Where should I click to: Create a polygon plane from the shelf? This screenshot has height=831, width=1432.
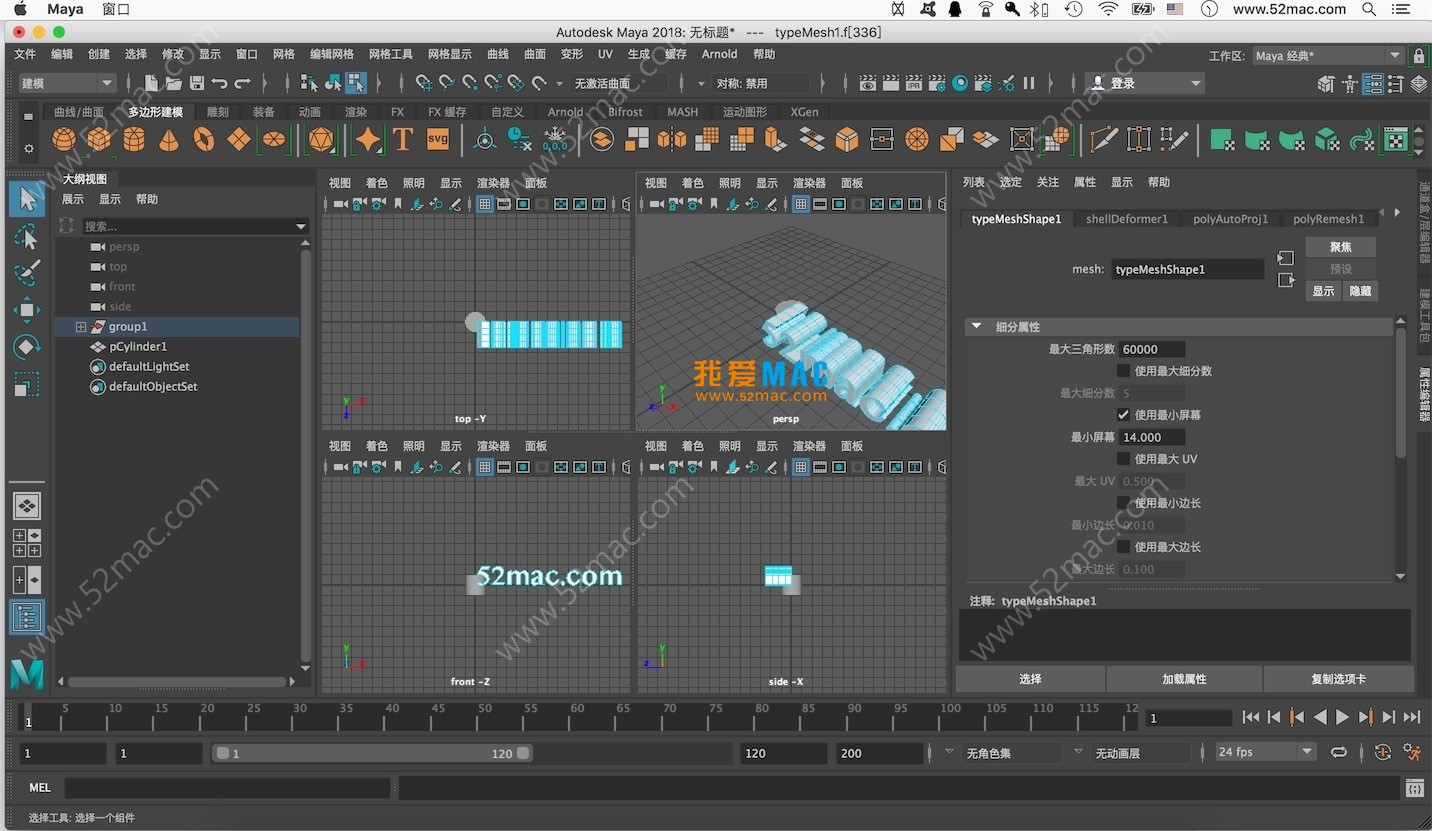[238, 140]
